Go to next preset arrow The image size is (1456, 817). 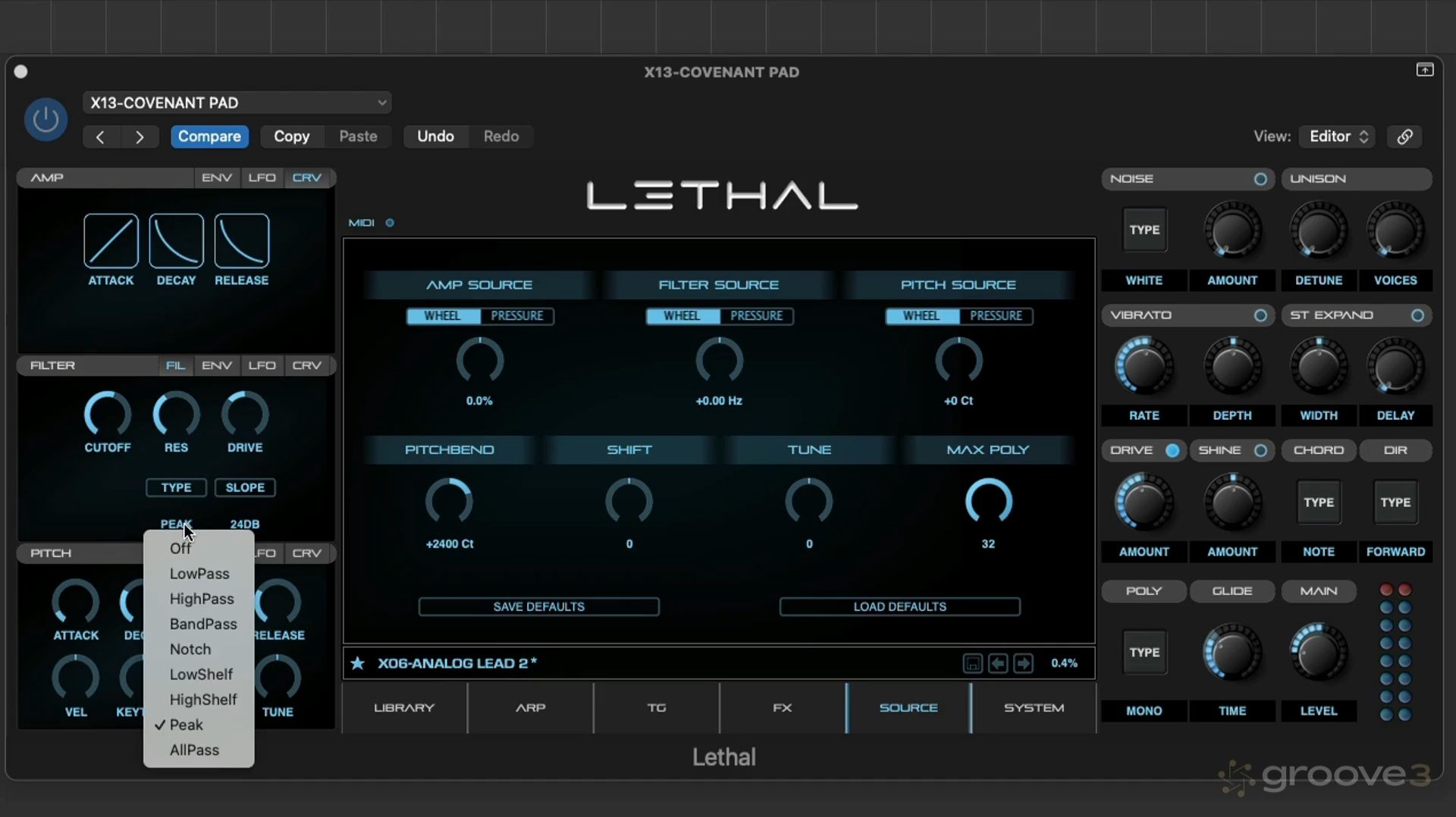coord(140,136)
